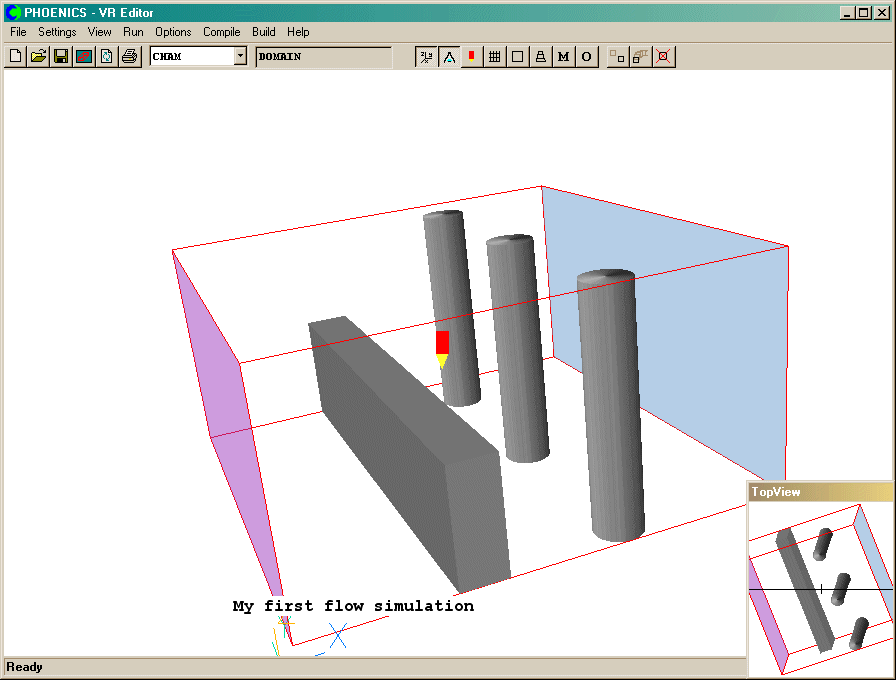Open a file with the folder icon
Screen dimensions: 896x680
pos(38,57)
